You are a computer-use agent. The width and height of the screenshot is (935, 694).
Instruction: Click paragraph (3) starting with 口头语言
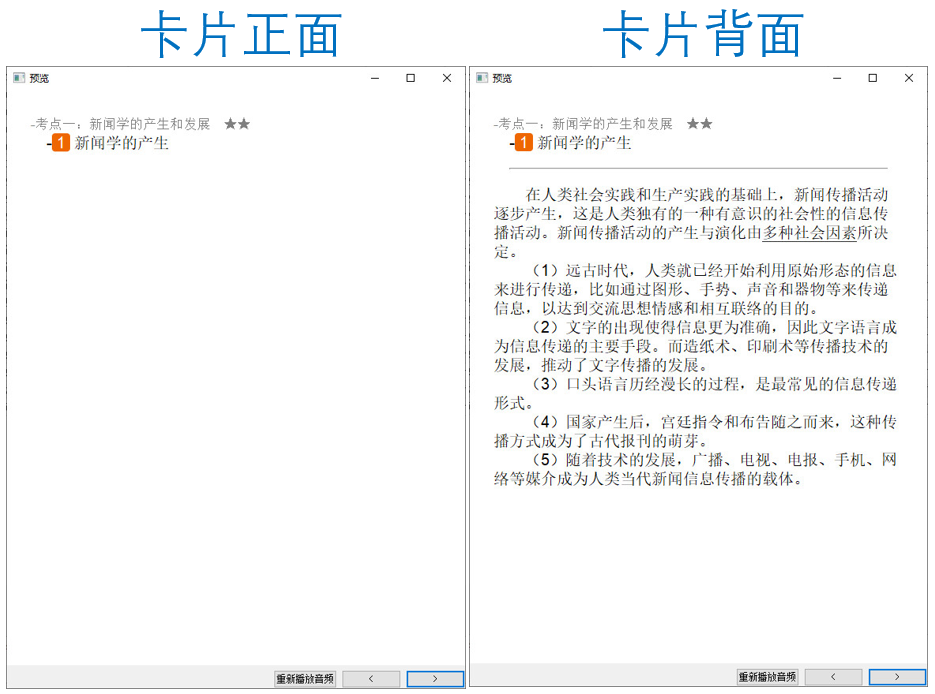(x=695, y=394)
